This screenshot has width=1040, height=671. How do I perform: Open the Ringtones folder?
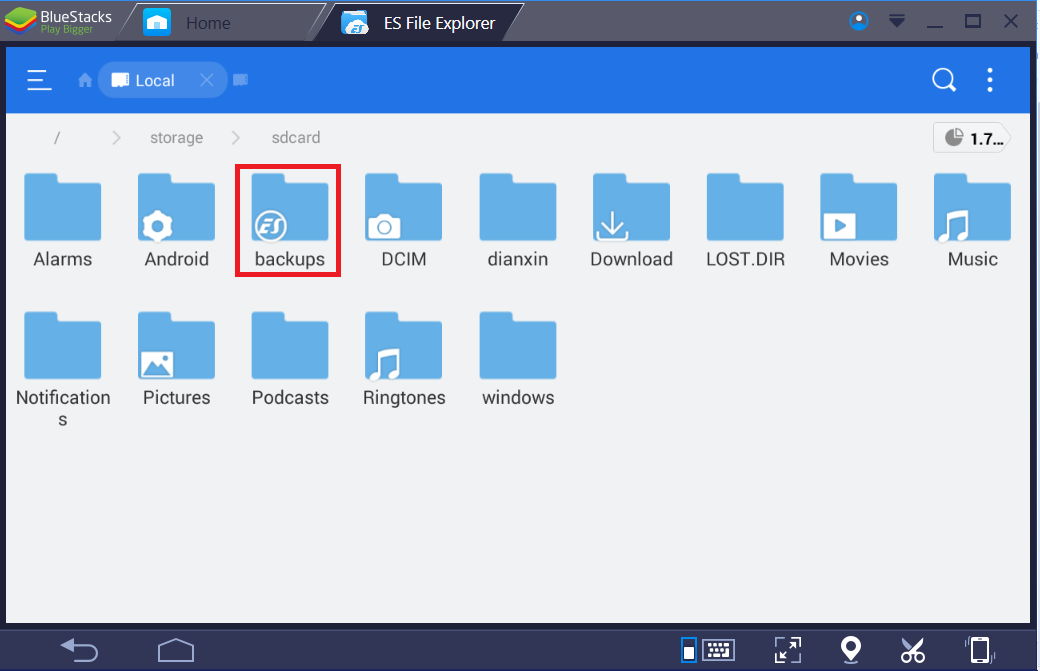pos(404,359)
